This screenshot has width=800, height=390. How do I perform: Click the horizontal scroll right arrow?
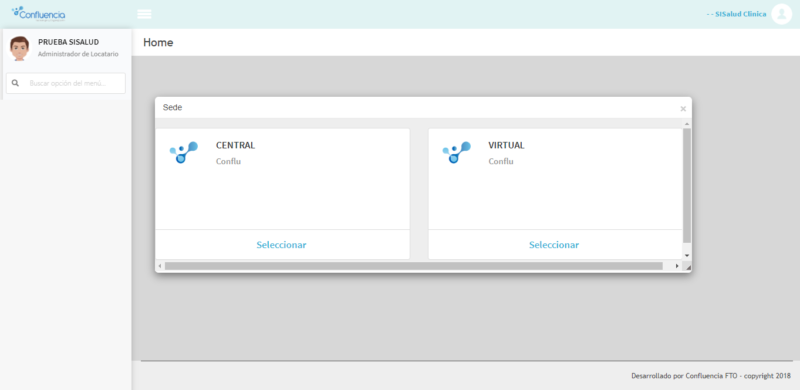tap(677, 266)
